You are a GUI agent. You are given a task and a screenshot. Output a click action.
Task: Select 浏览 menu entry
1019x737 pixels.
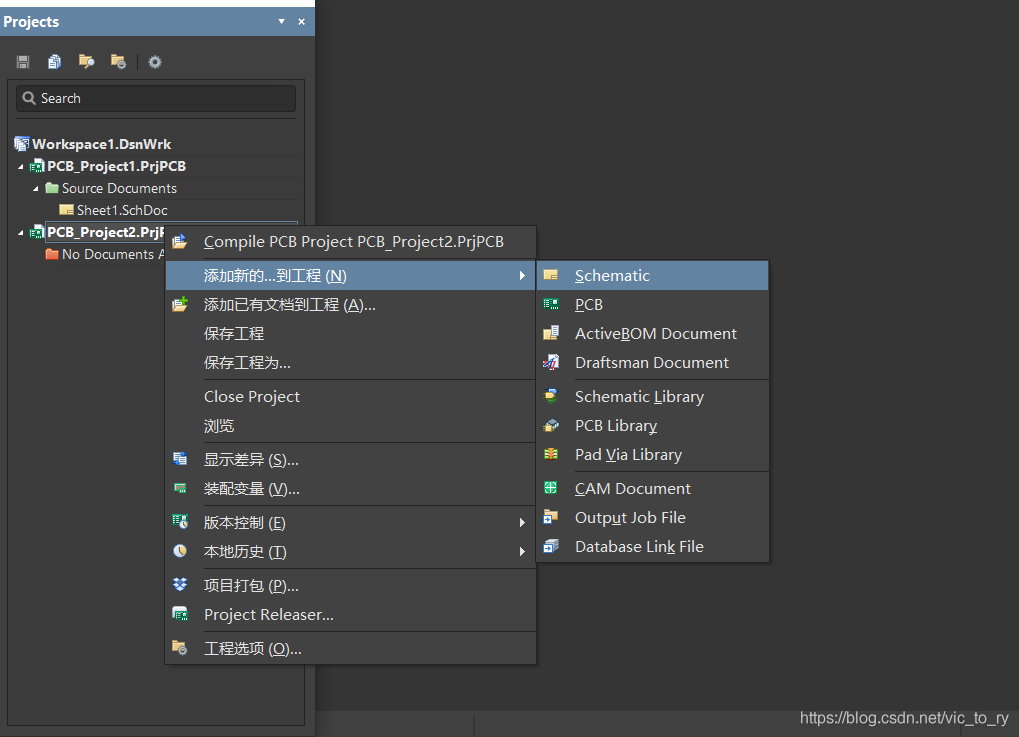coord(351,426)
